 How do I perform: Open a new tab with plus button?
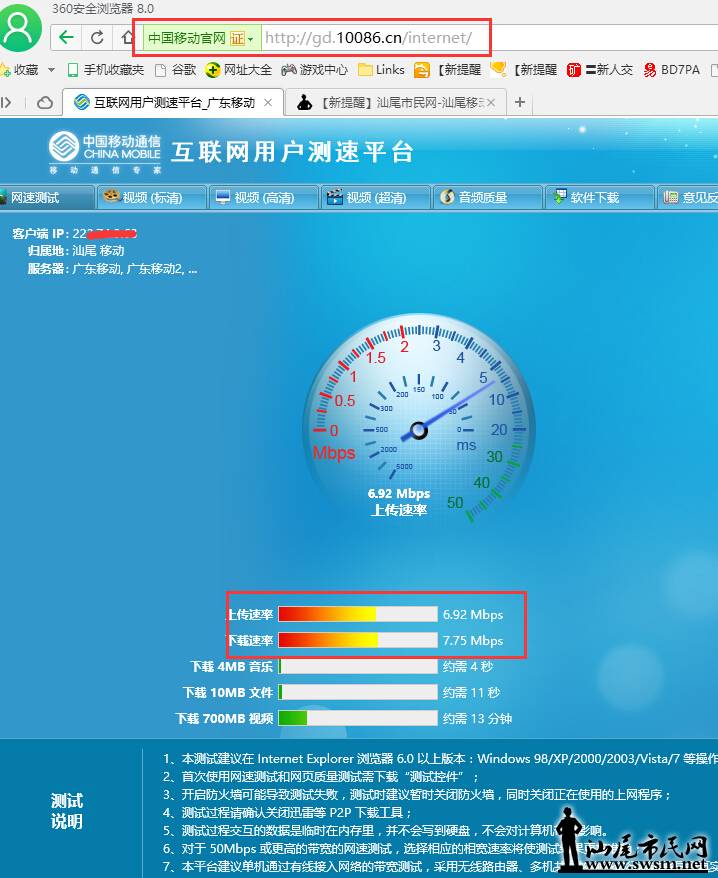[x=520, y=102]
